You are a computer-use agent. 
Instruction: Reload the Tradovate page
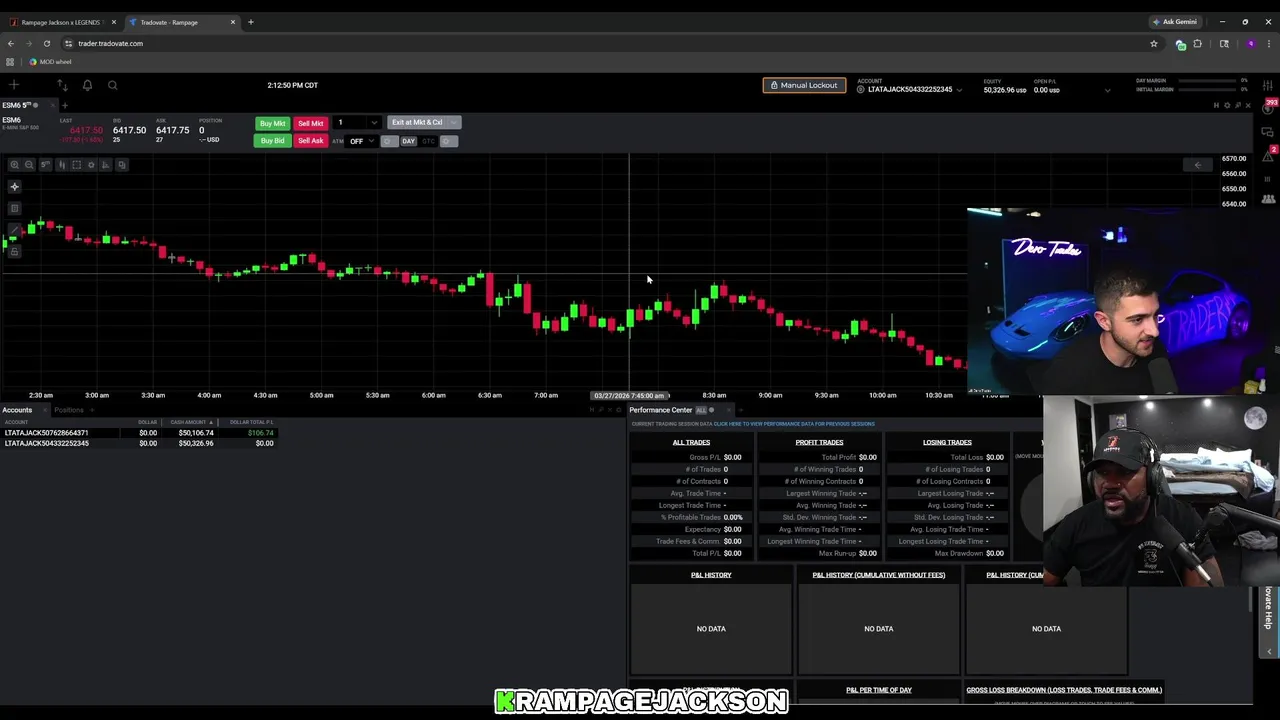(46, 43)
